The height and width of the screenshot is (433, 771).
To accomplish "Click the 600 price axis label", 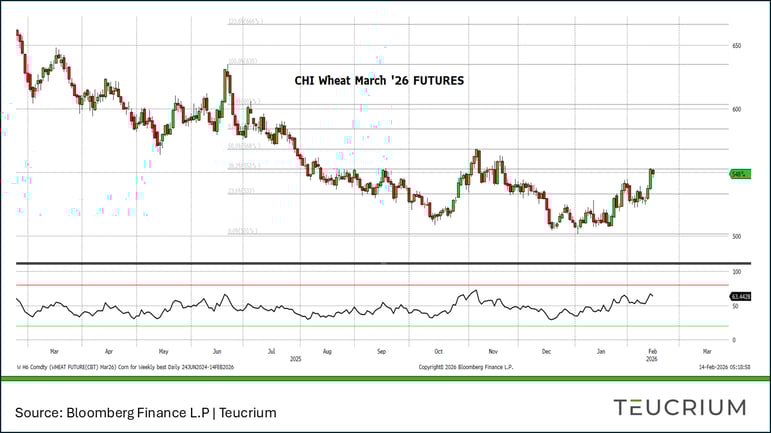I will point(735,109).
